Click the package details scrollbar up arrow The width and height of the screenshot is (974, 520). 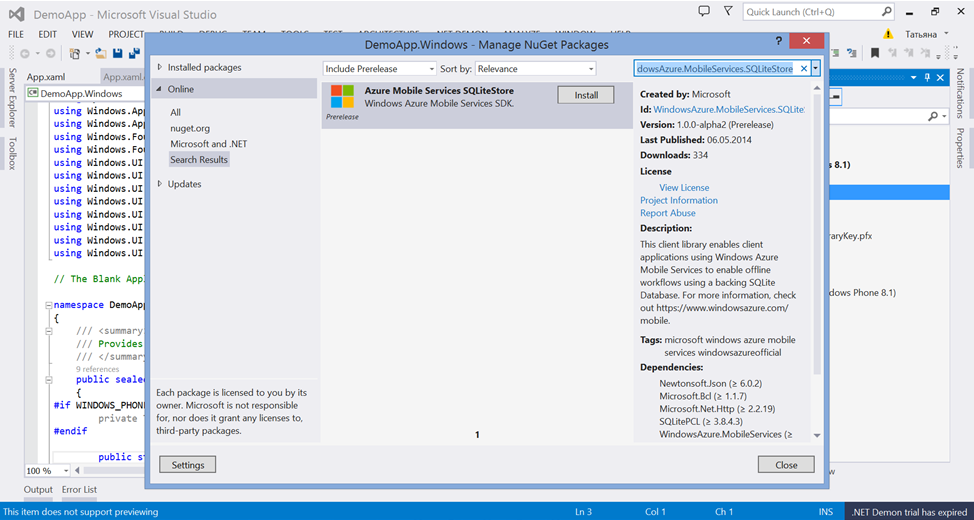pyautogui.click(x=817, y=88)
